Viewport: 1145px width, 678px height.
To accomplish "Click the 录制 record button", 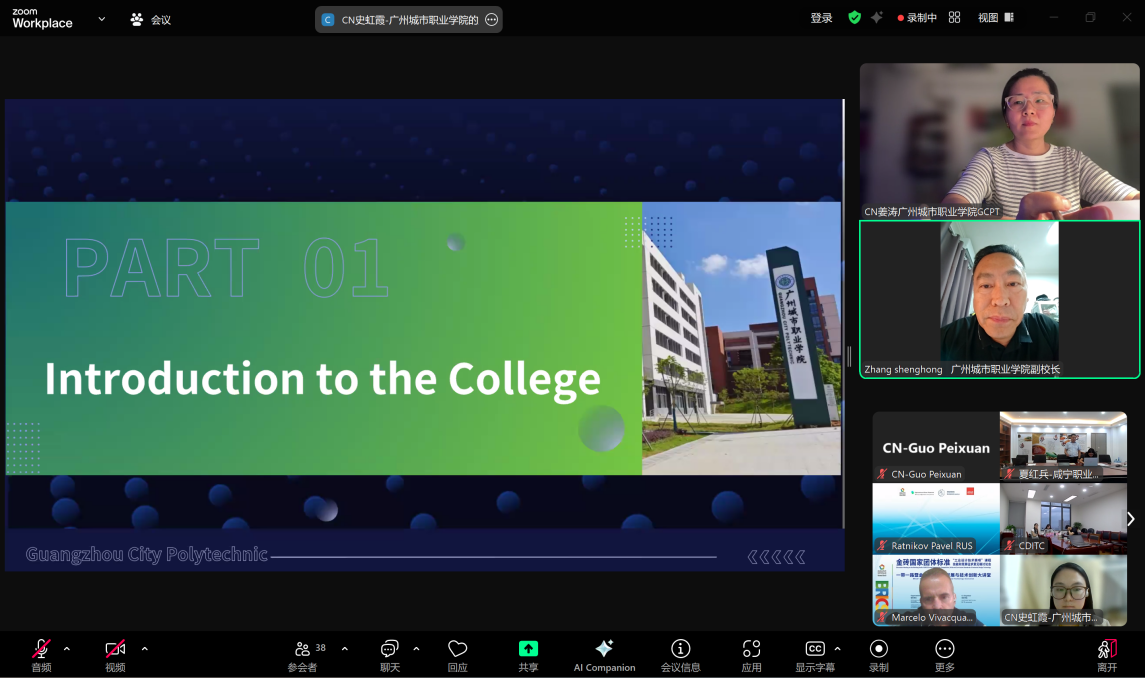I will tap(878, 655).
